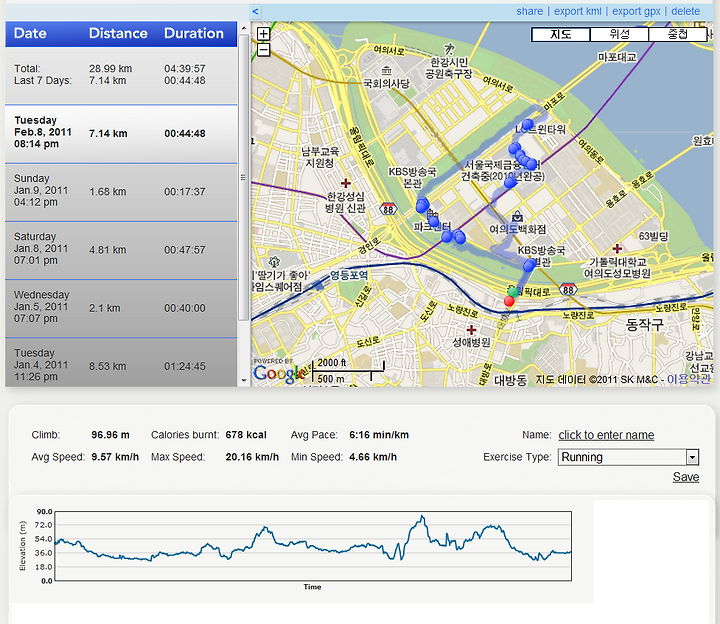Screen dimensions: 720x624
Task: Click the 국회의사당 building icon
Action: (387, 71)
